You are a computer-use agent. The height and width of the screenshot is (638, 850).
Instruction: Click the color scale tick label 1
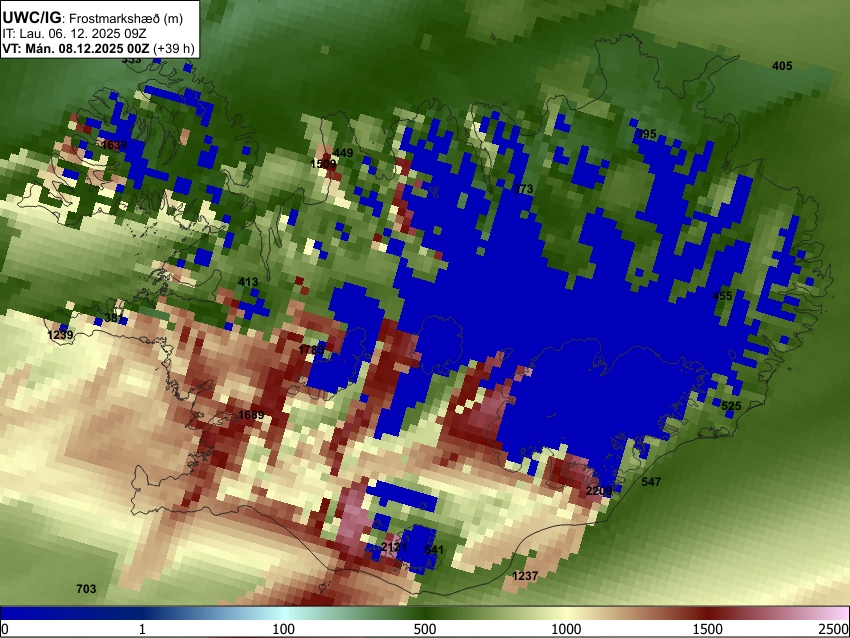[142, 629]
